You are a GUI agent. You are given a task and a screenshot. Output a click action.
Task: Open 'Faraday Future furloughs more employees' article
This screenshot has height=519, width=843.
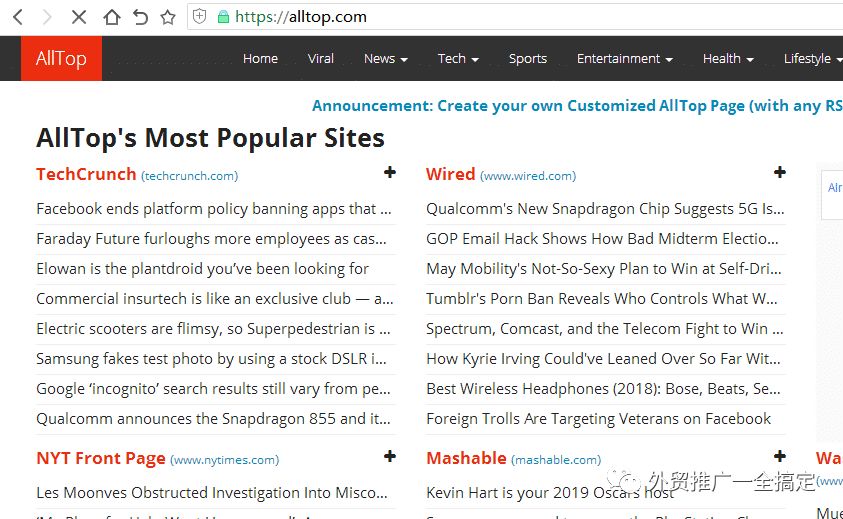click(211, 239)
